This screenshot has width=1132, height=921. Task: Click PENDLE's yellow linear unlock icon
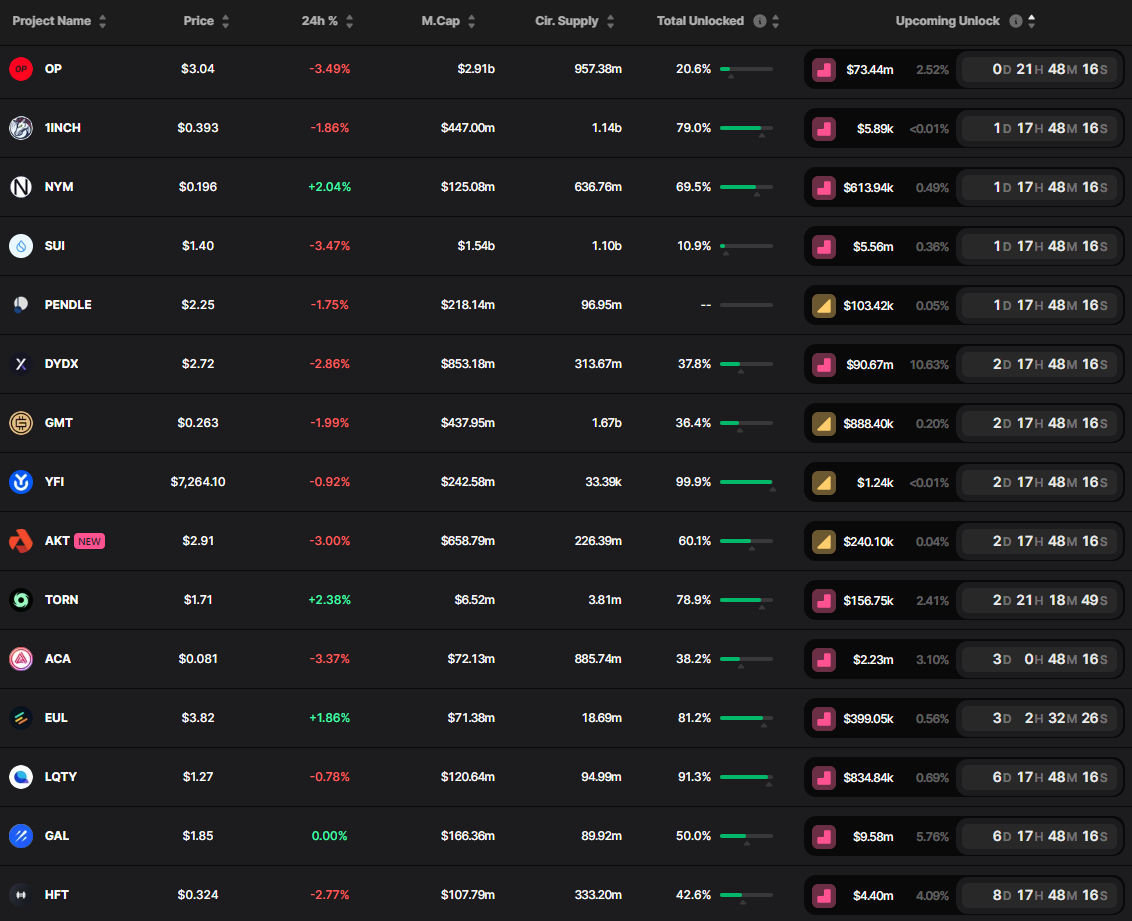click(824, 305)
